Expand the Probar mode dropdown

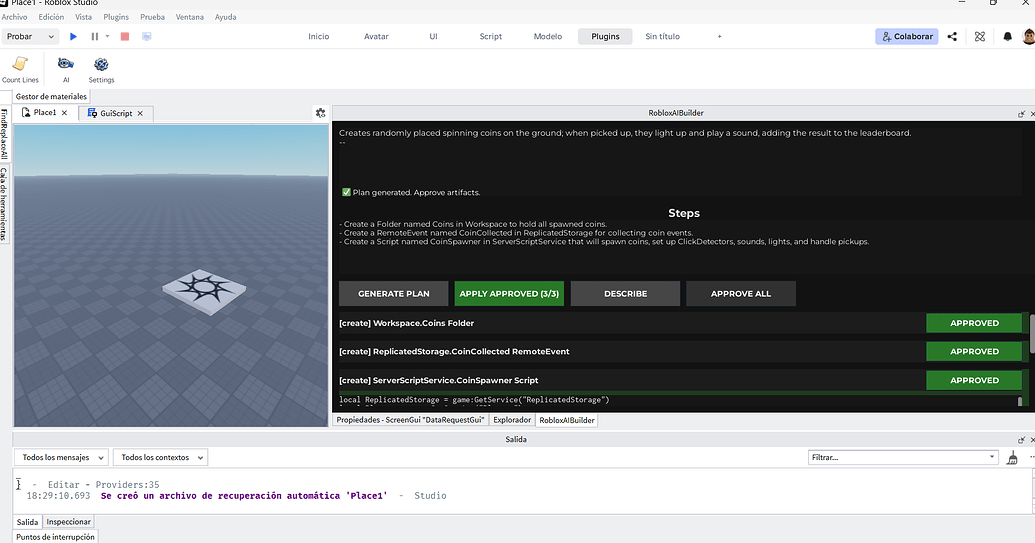(30, 36)
